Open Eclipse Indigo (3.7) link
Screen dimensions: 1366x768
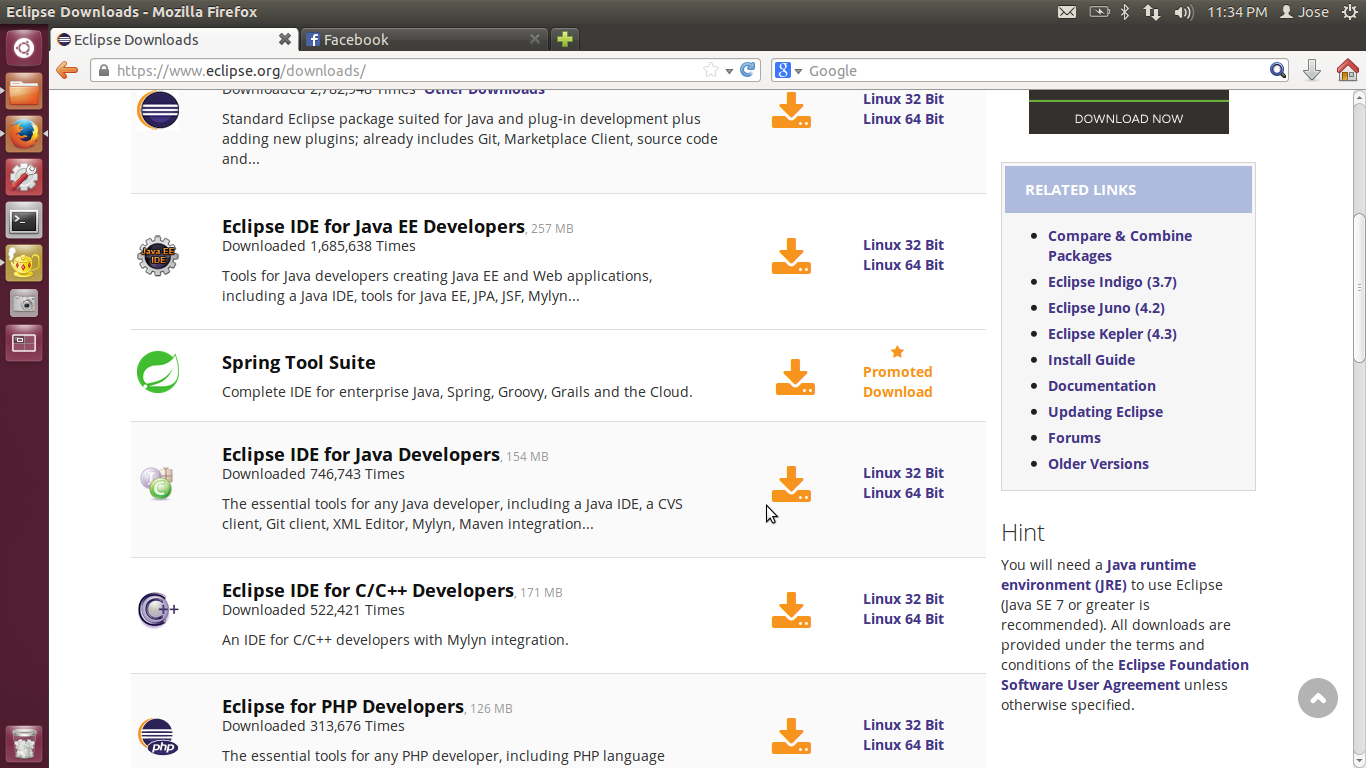pyautogui.click(x=1112, y=282)
